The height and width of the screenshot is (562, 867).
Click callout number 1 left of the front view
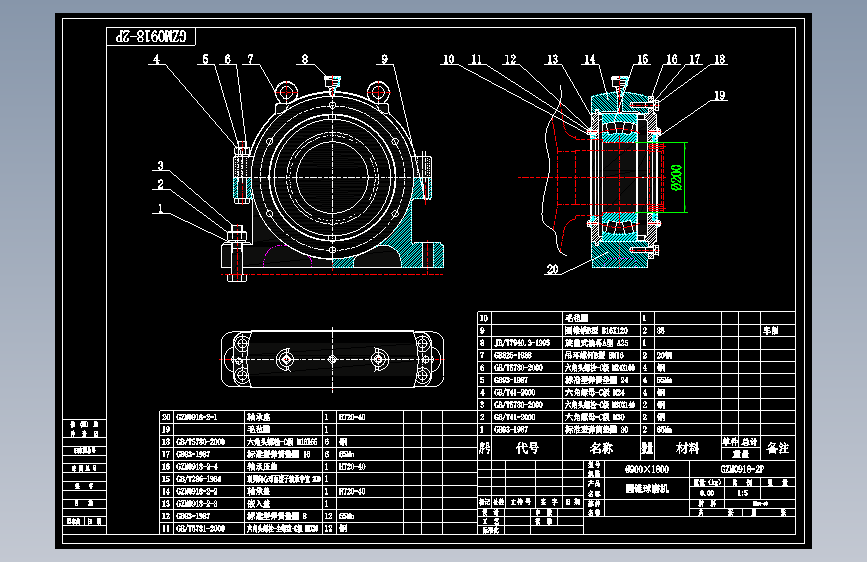[160, 208]
